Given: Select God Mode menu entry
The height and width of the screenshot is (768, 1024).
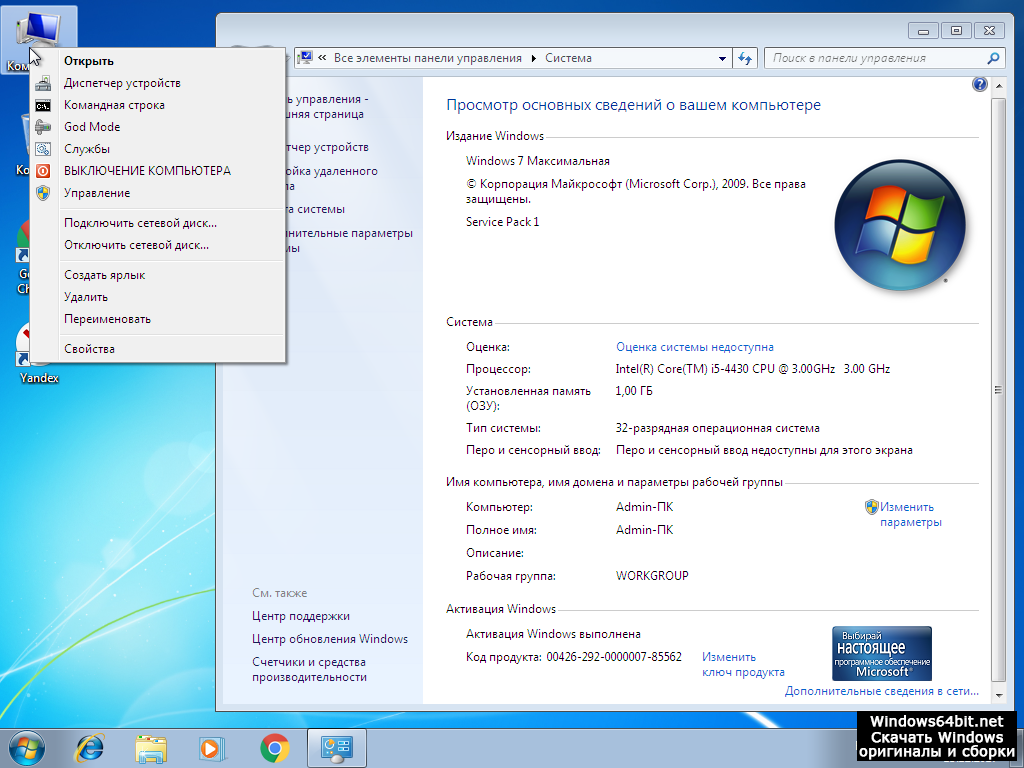Looking at the screenshot, I should click(92, 127).
